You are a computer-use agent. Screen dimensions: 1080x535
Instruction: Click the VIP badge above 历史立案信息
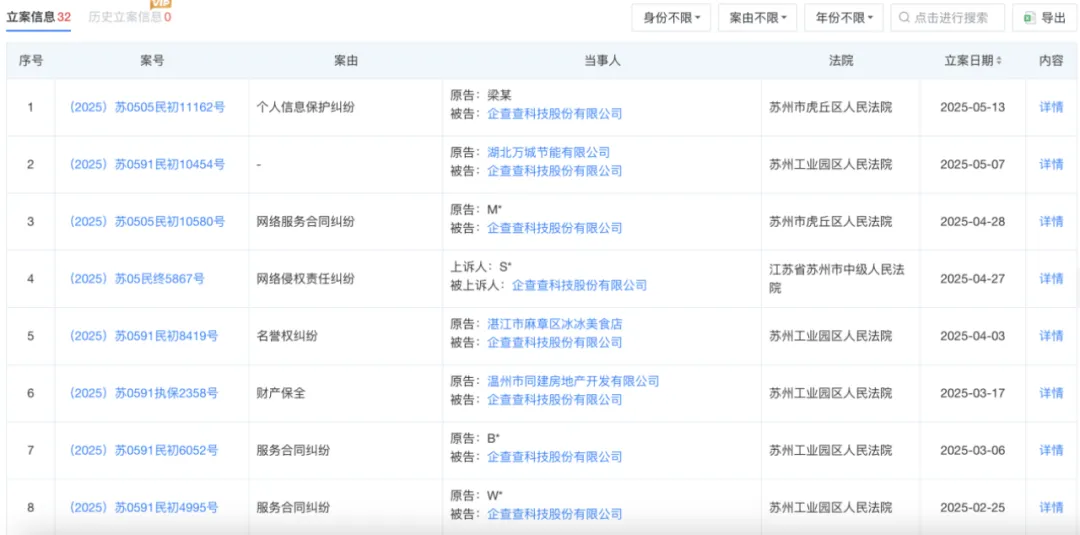click(x=160, y=3)
